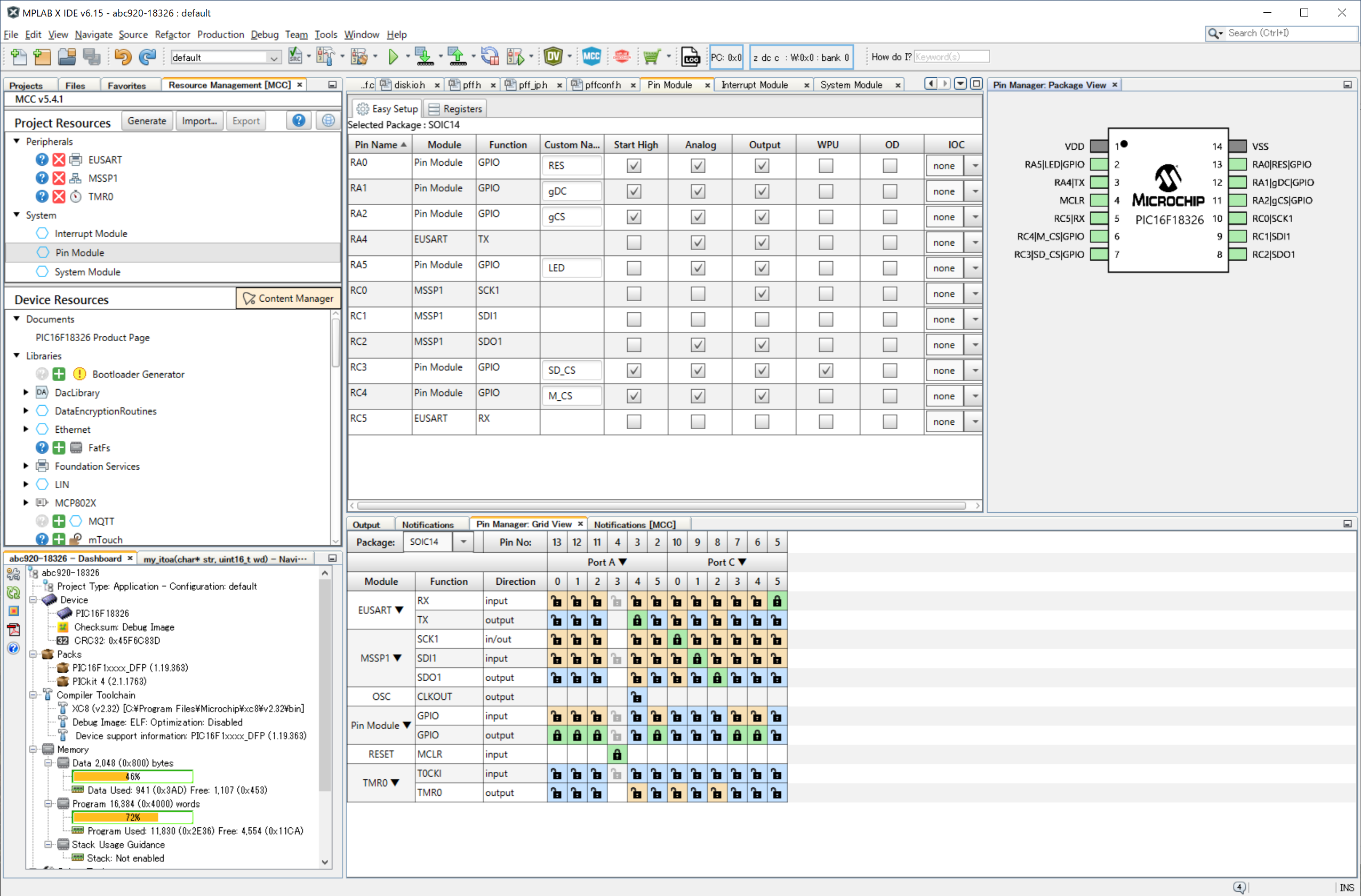The image size is (1361, 896).
Task: Click the Clean and Build icon
Action: (359, 56)
